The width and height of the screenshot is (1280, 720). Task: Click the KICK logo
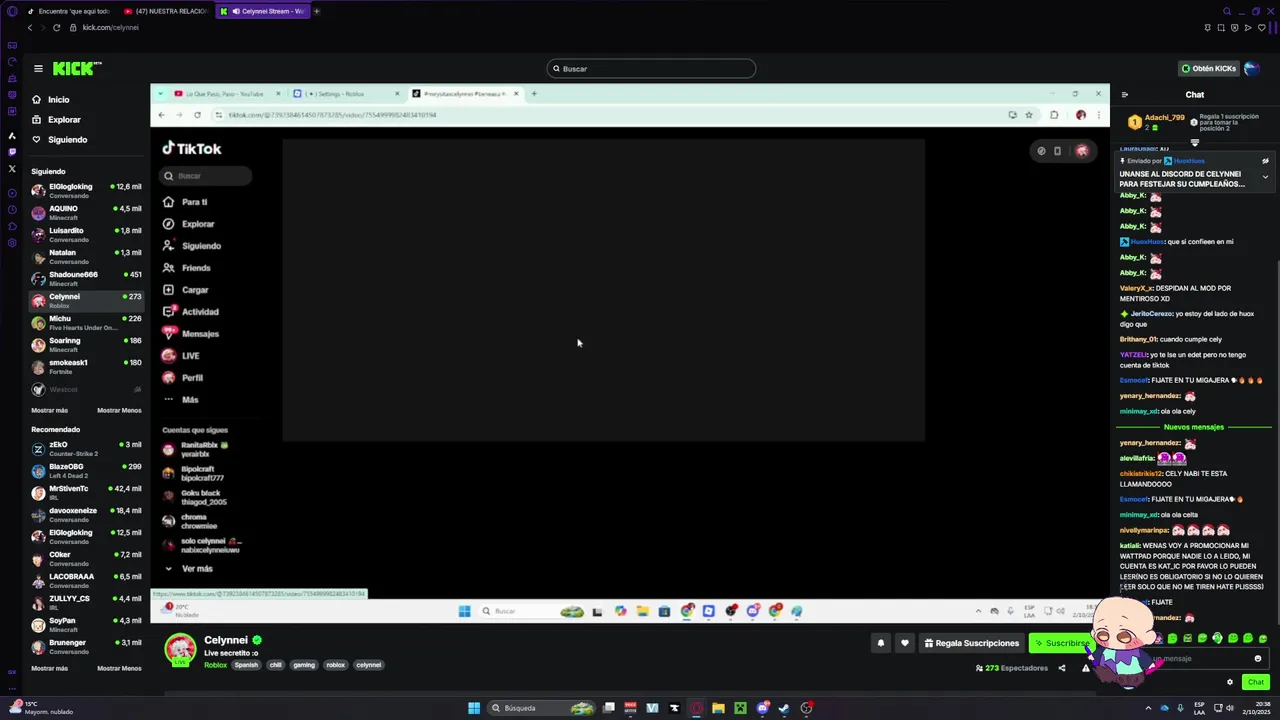[x=77, y=68]
